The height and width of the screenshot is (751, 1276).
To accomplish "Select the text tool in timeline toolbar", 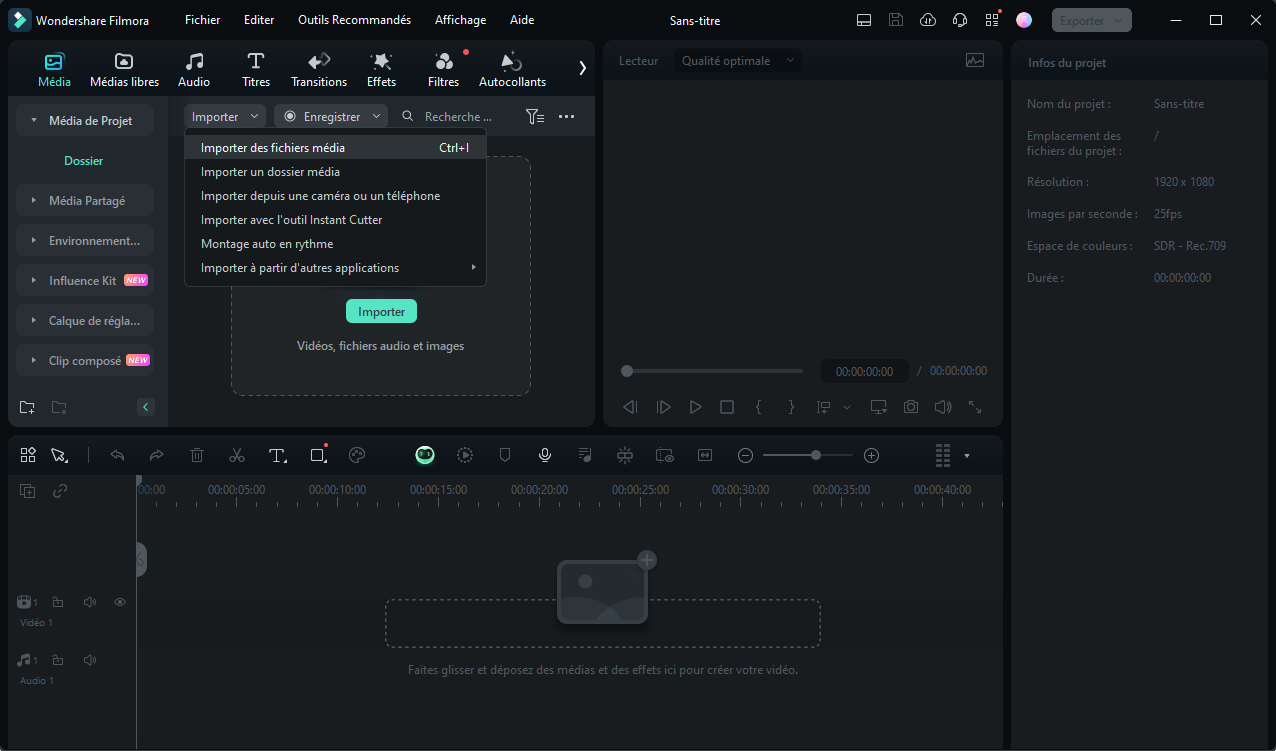I will [x=278, y=455].
